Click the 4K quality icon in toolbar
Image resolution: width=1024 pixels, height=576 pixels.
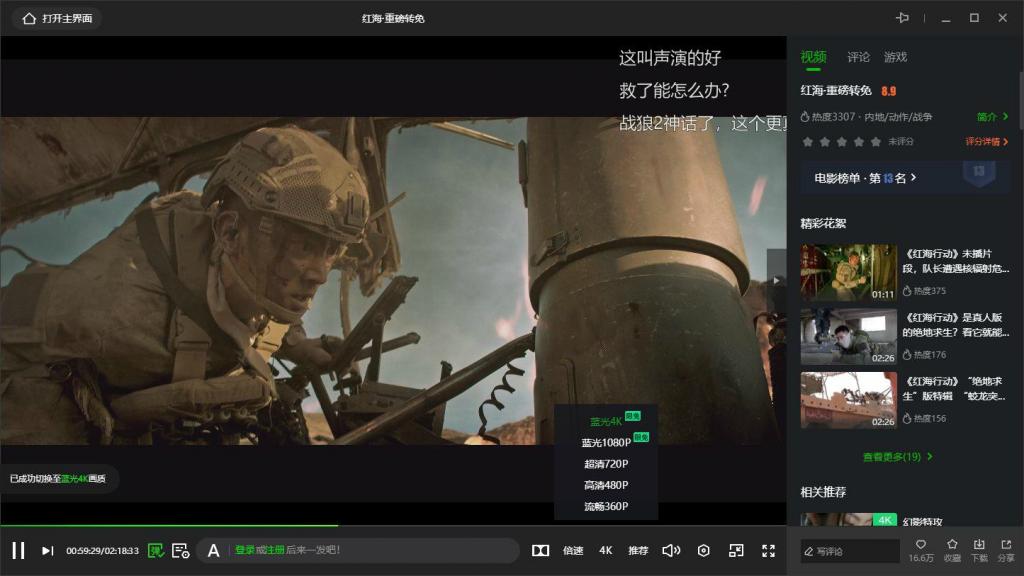click(x=605, y=550)
